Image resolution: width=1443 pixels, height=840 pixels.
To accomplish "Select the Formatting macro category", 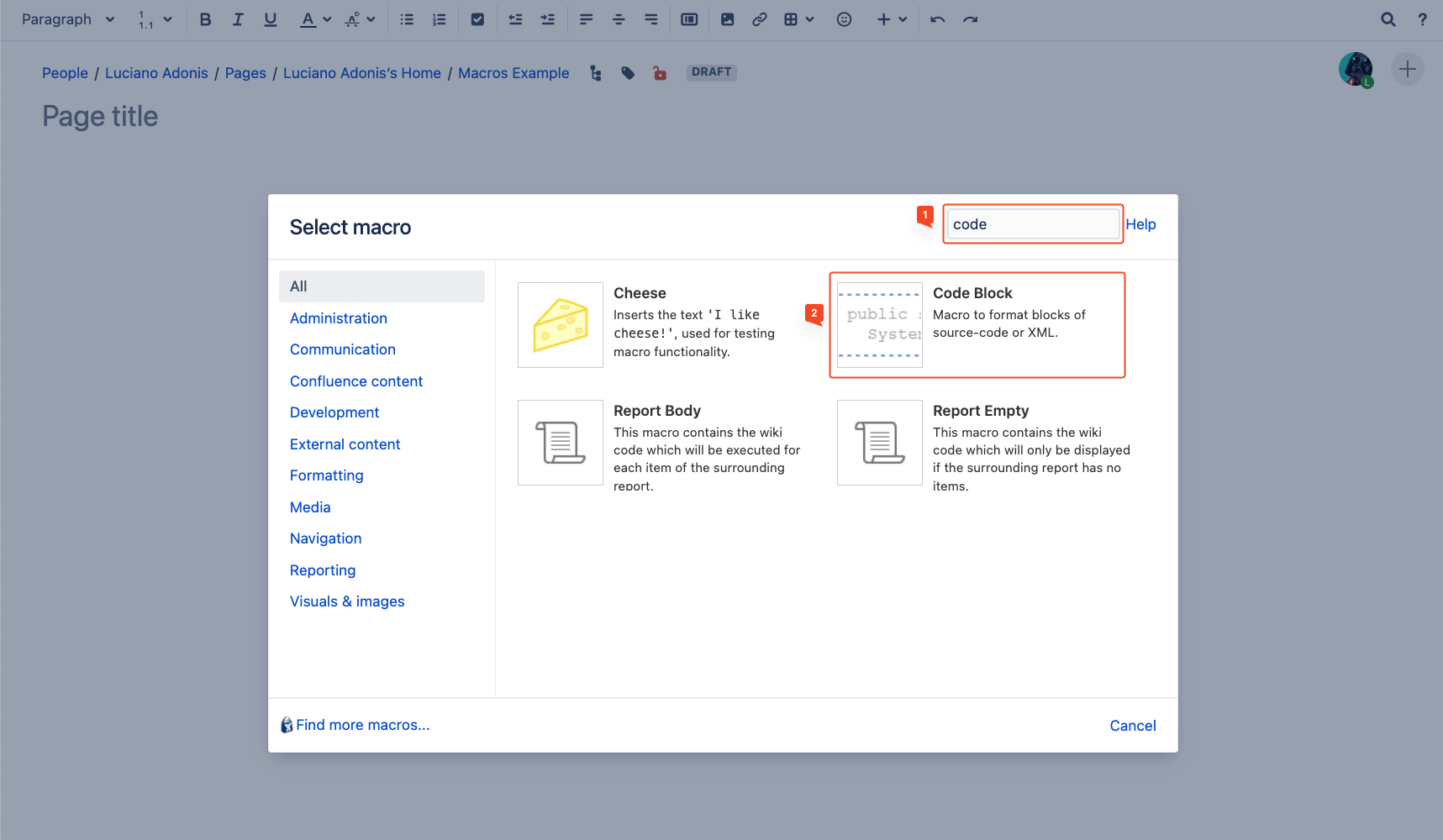I will [326, 475].
